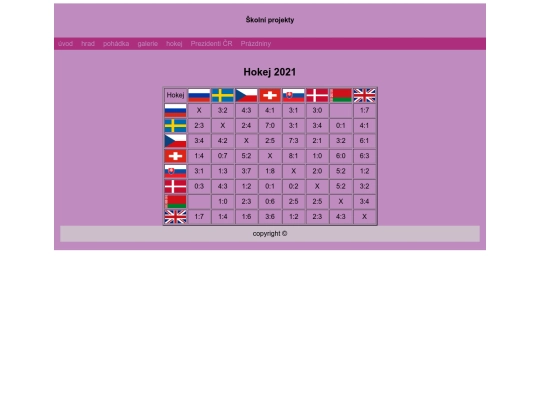Click the 6:0 score in the Switzerland row
This screenshot has width=540, height=405.
(x=341, y=156)
